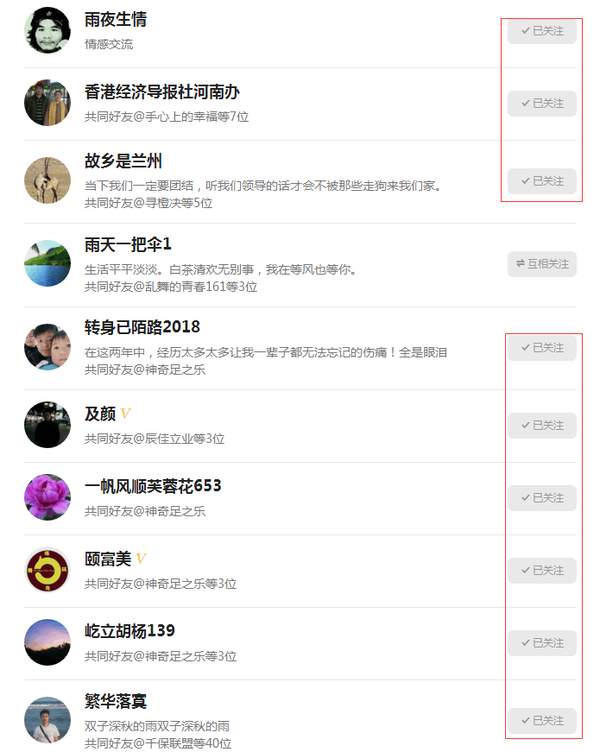Image resolution: width=600 pixels, height=752 pixels.
Task: Click the name 屹立胡杨139
Action: tap(129, 631)
